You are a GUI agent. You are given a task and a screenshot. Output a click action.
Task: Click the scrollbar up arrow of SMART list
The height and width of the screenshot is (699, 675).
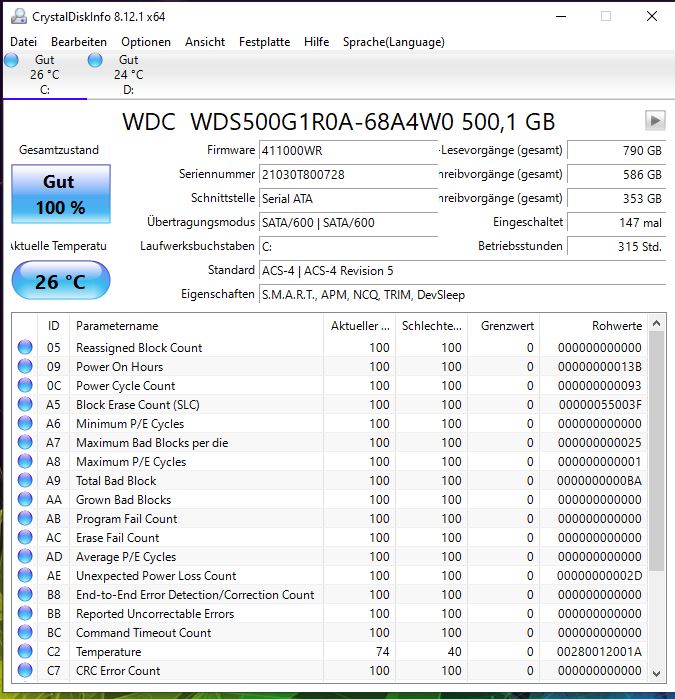click(656, 323)
